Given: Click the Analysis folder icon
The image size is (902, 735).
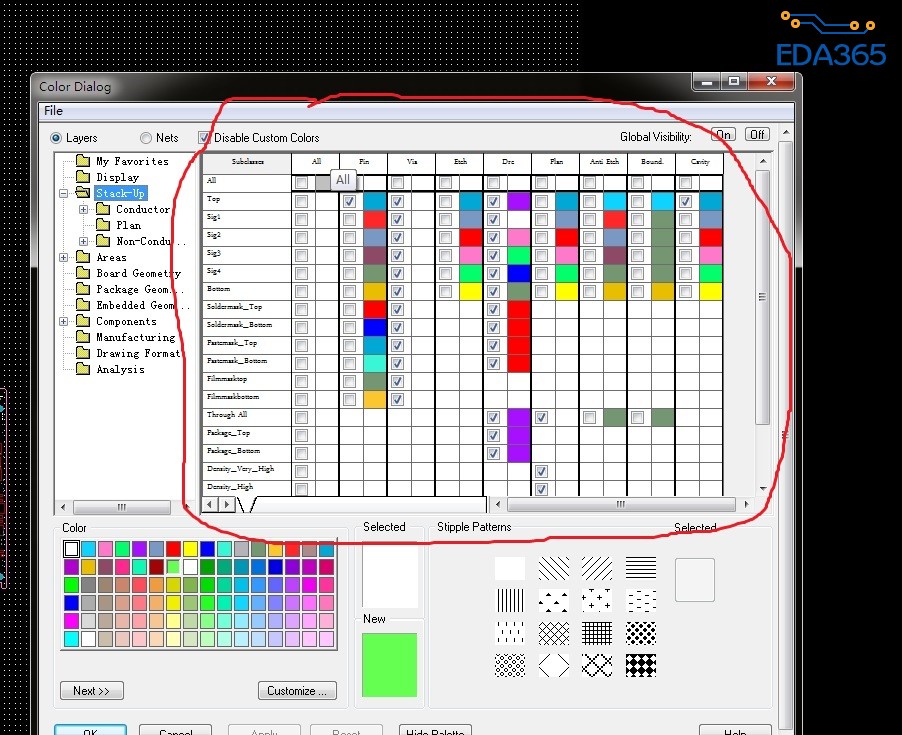Looking at the screenshot, I should point(83,369).
